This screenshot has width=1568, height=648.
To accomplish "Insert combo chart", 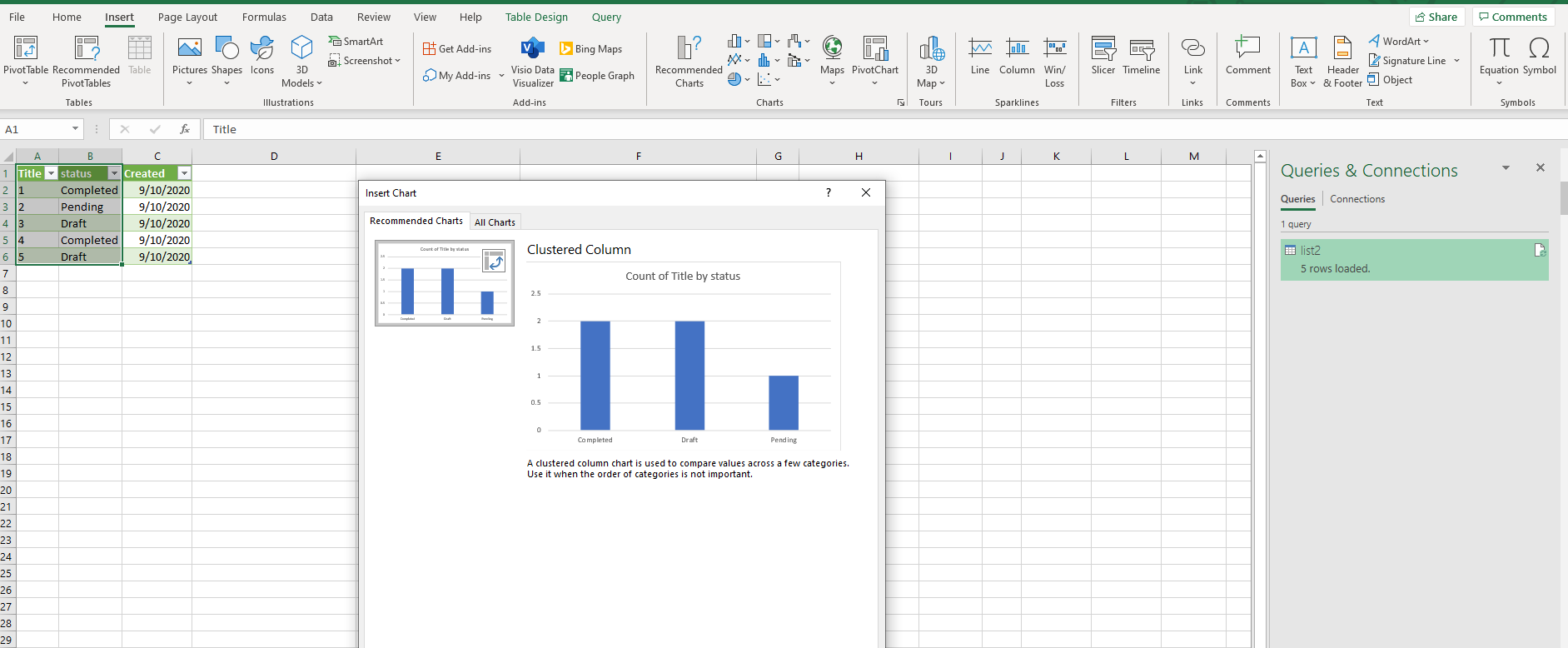I will (x=799, y=60).
